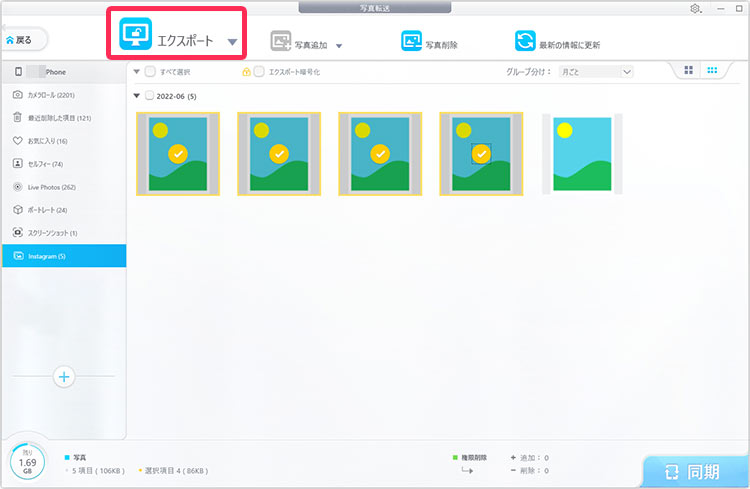
Task: Switch to small grid view icon
Action: point(712,71)
